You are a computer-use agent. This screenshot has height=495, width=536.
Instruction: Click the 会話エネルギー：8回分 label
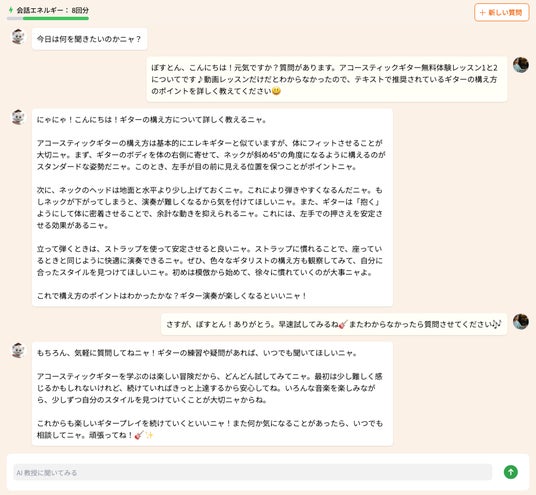53,10
